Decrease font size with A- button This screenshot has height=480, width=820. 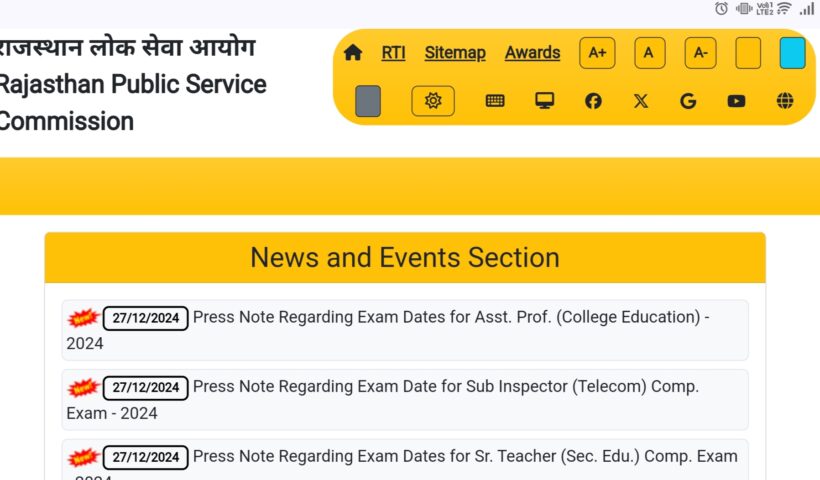(700, 53)
